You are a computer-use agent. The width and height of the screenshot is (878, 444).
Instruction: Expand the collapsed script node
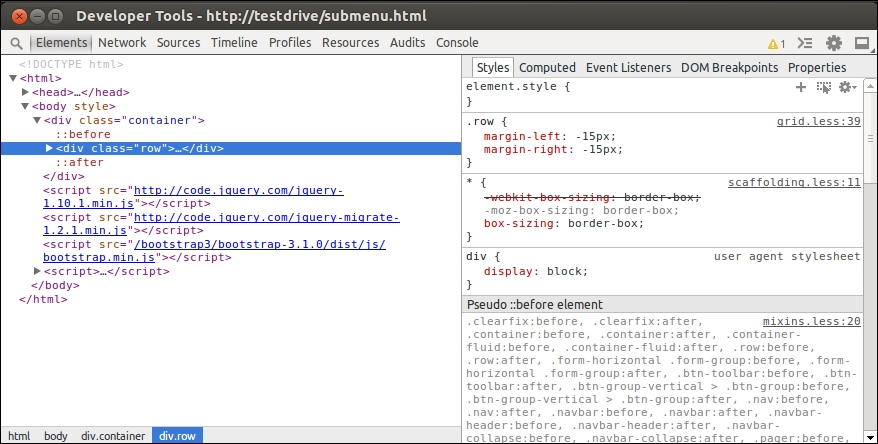click(x=37, y=271)
